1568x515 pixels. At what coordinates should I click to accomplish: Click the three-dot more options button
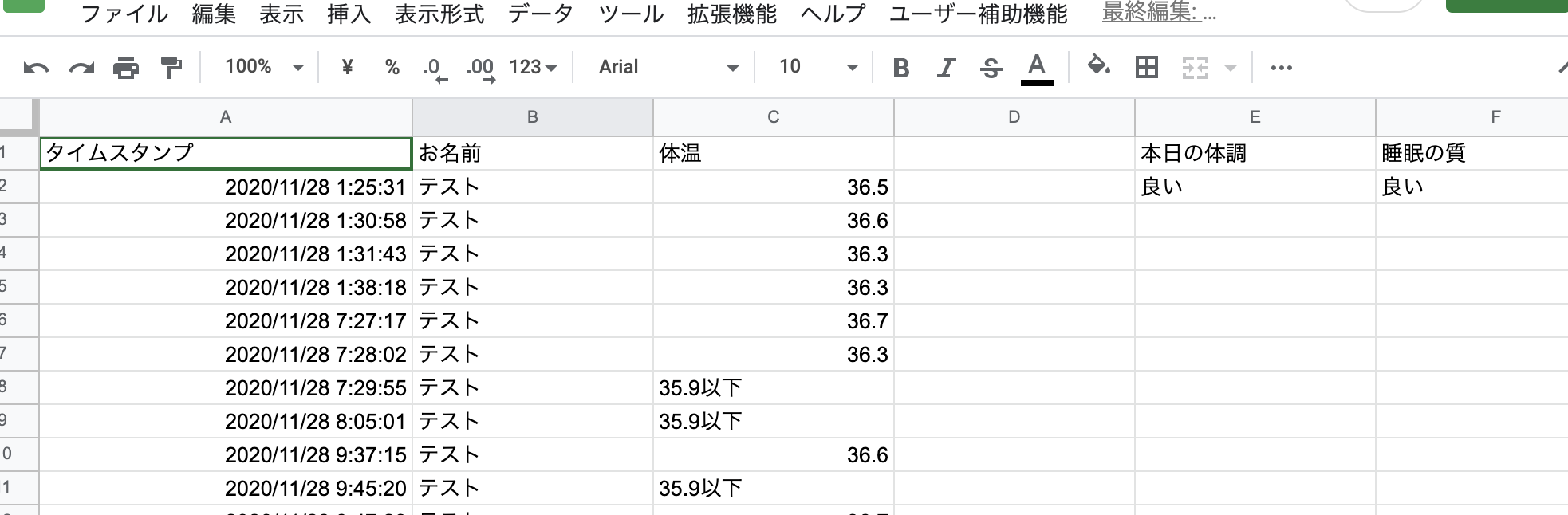click(1281, 68)
